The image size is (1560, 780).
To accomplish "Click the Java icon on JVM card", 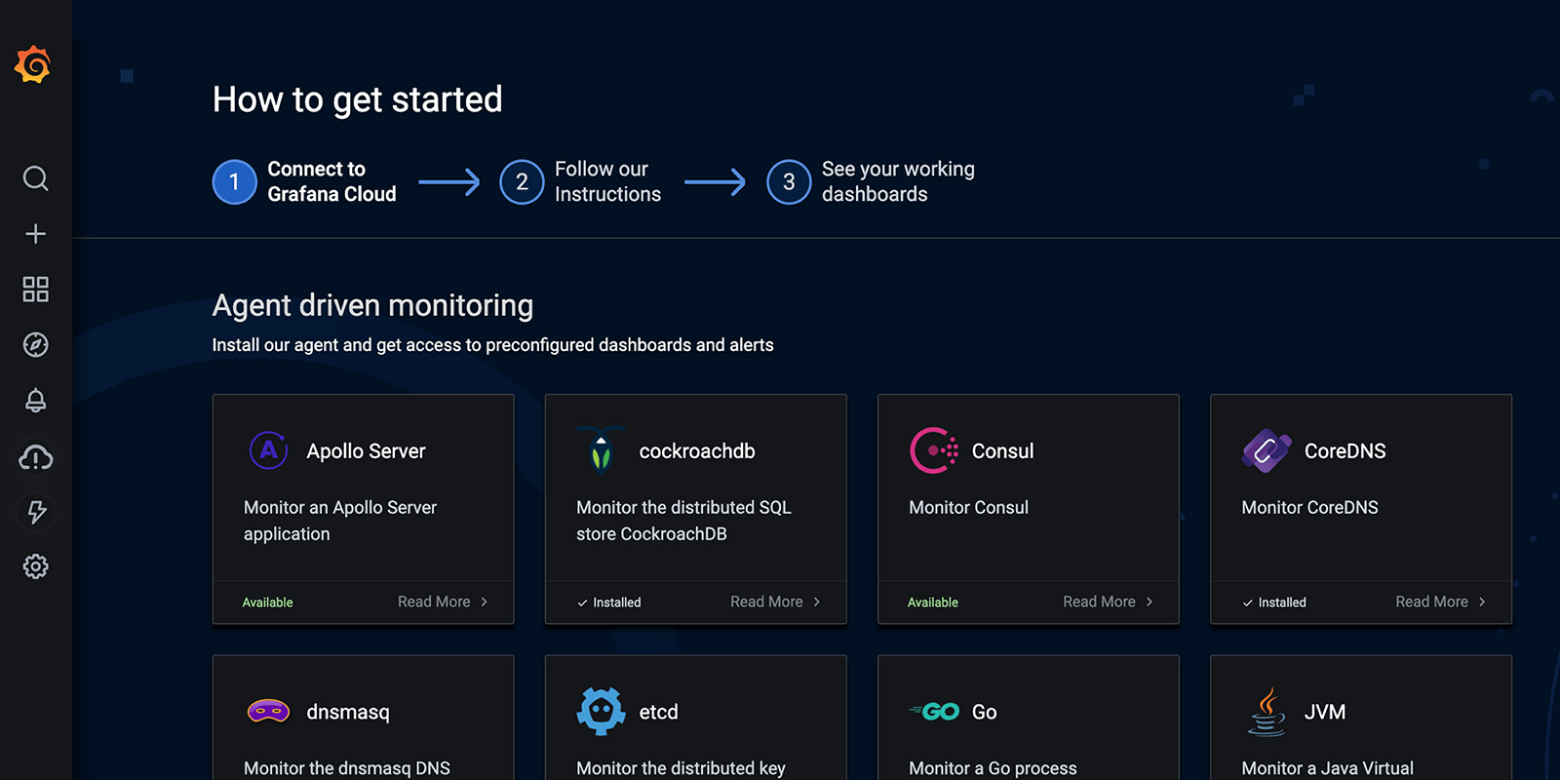I will pos(1265,711).
